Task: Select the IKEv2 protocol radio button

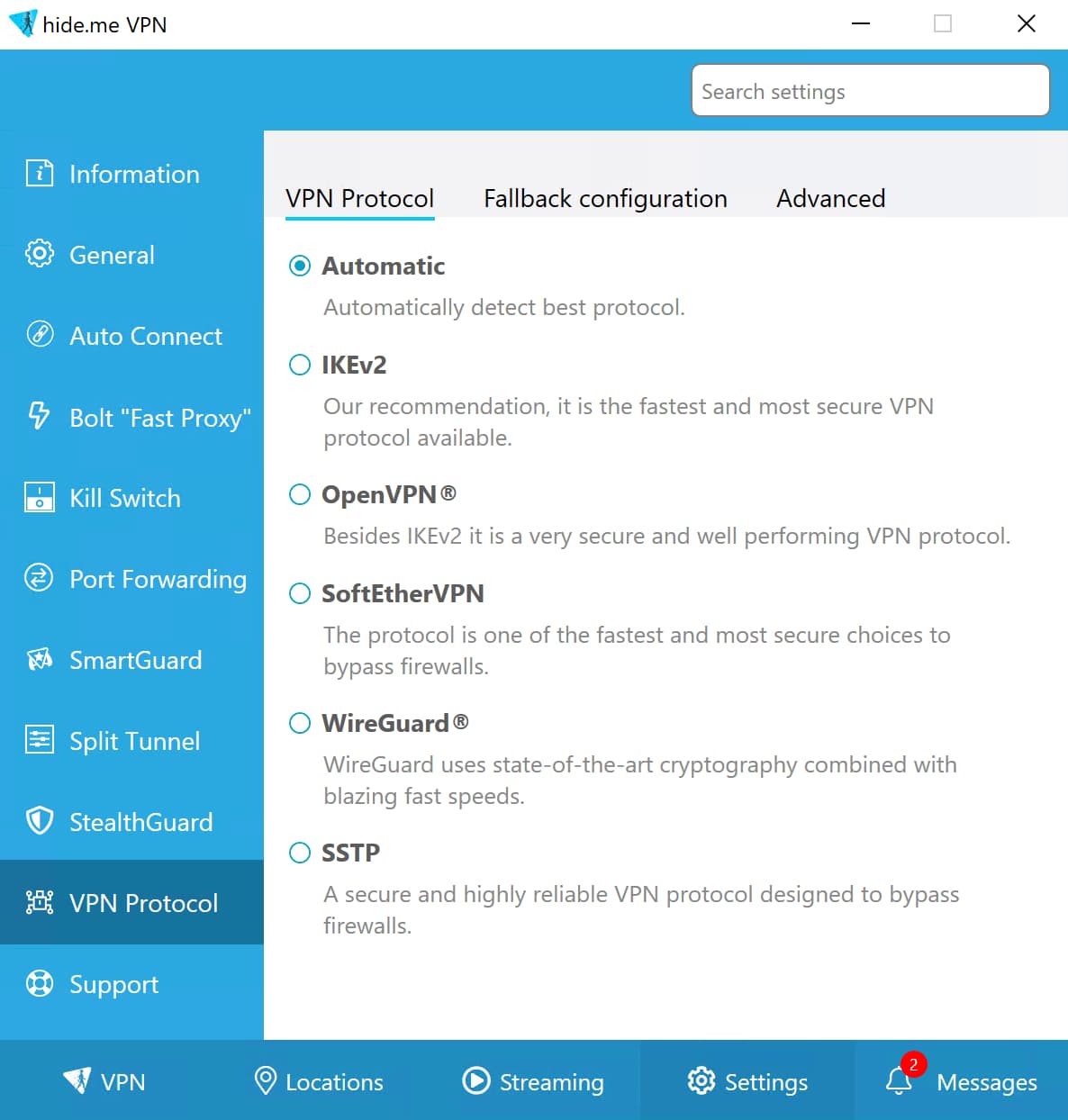Action: coord(300,365)
